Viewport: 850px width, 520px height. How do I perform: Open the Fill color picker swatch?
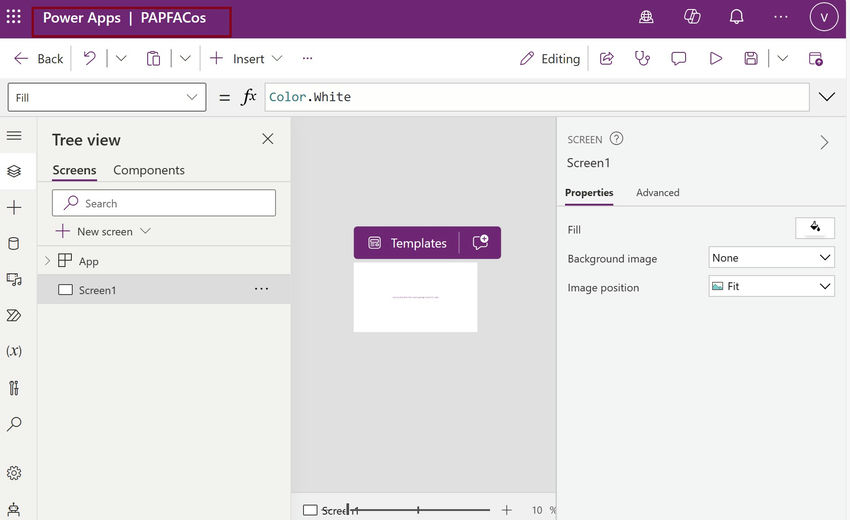coord(815,228)
